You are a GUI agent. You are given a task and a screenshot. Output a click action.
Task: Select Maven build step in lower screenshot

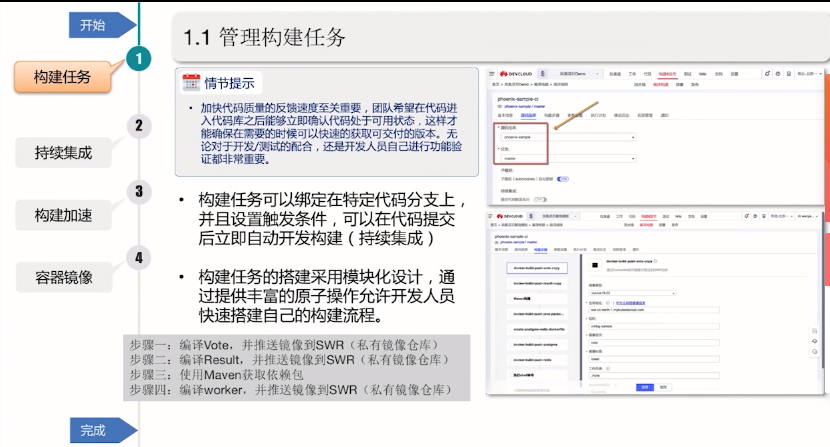pyautogui.click(x=537, y=299)
